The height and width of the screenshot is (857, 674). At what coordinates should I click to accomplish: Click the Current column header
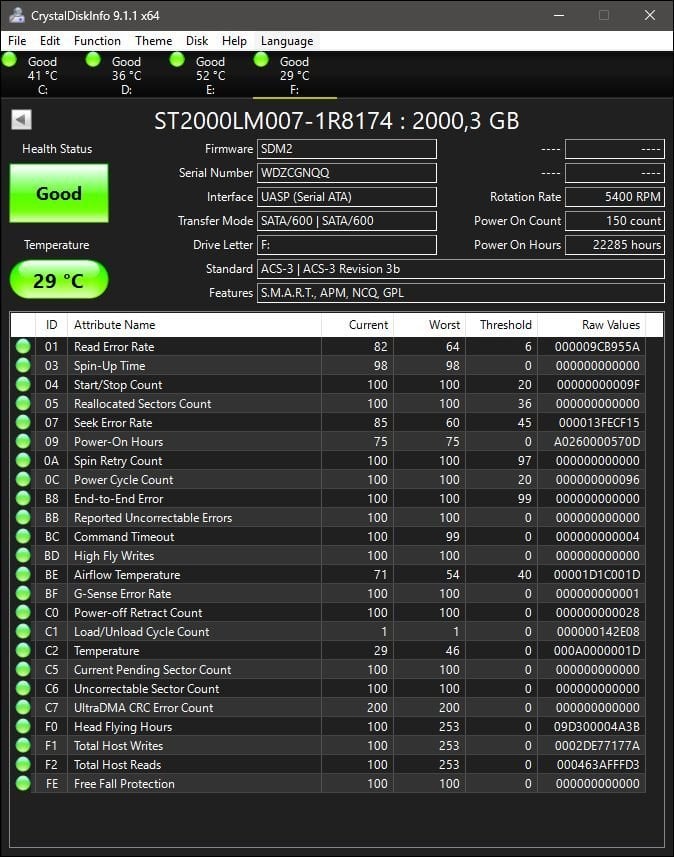point(357,325)
